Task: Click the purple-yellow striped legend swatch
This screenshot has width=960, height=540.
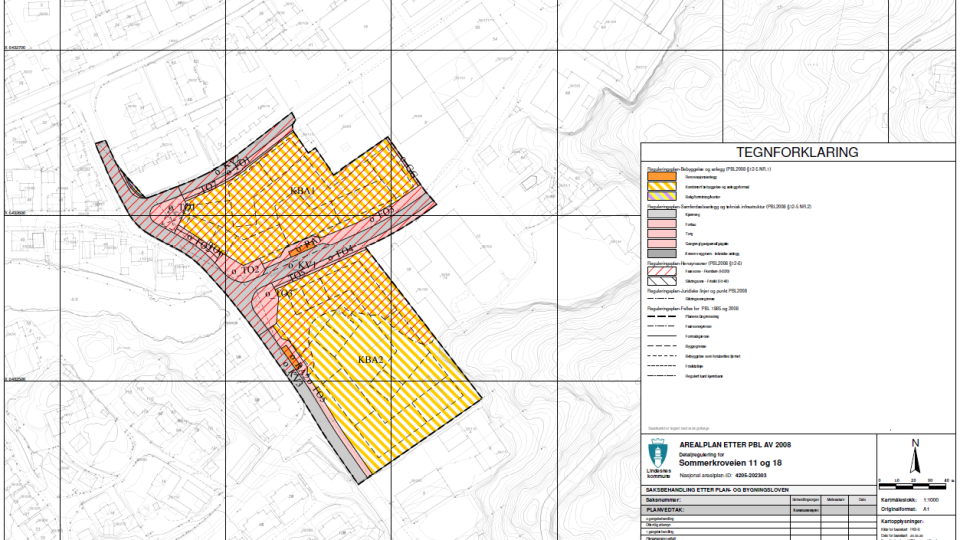Action: pyautogui.click(x=663, y=196)
